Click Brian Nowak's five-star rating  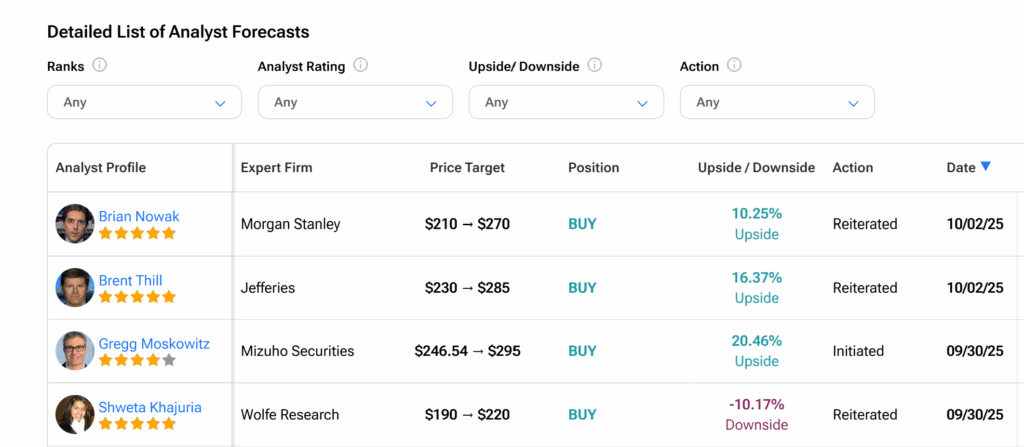coord(137,233)
